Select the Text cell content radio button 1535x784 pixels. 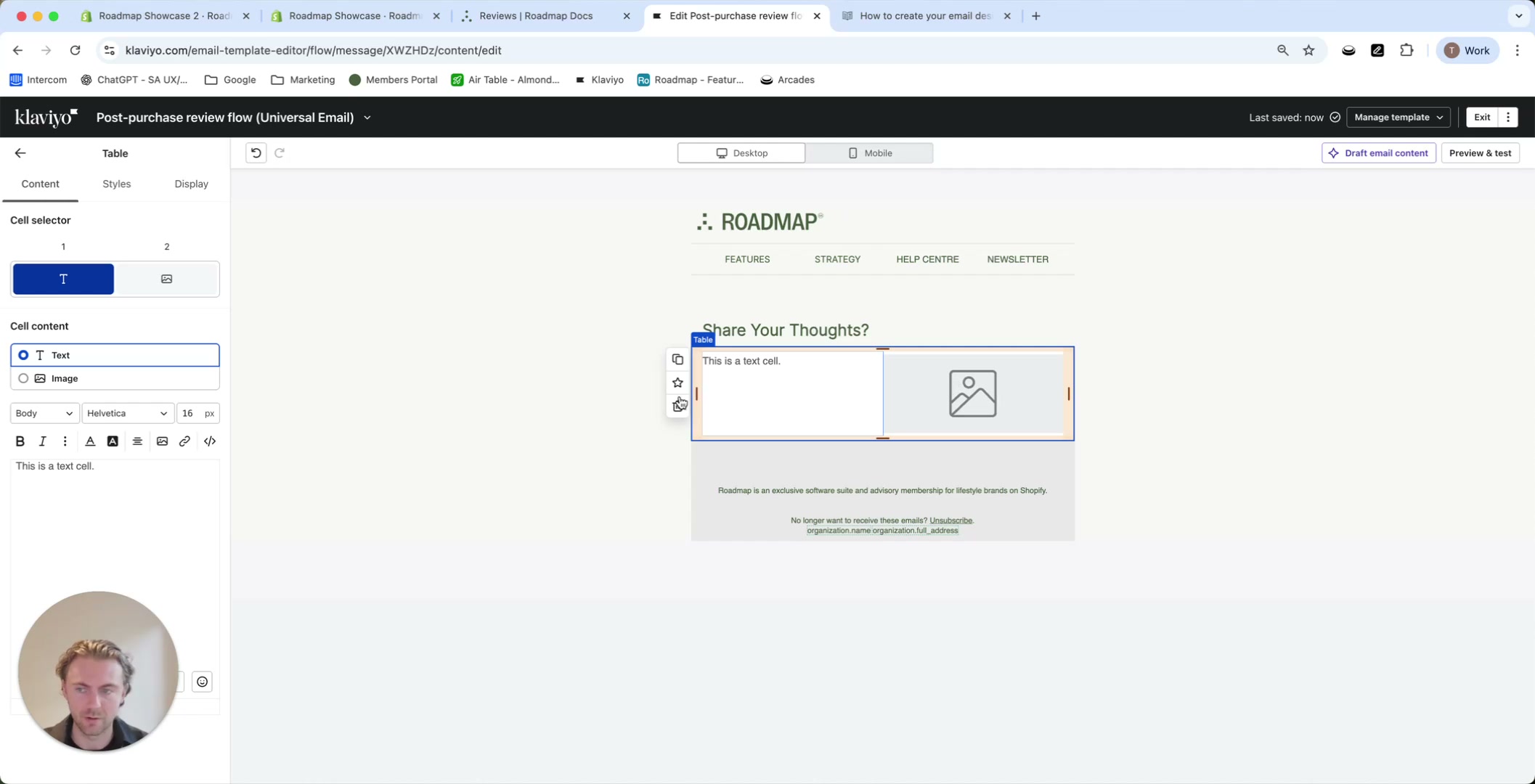coord(23,355)
